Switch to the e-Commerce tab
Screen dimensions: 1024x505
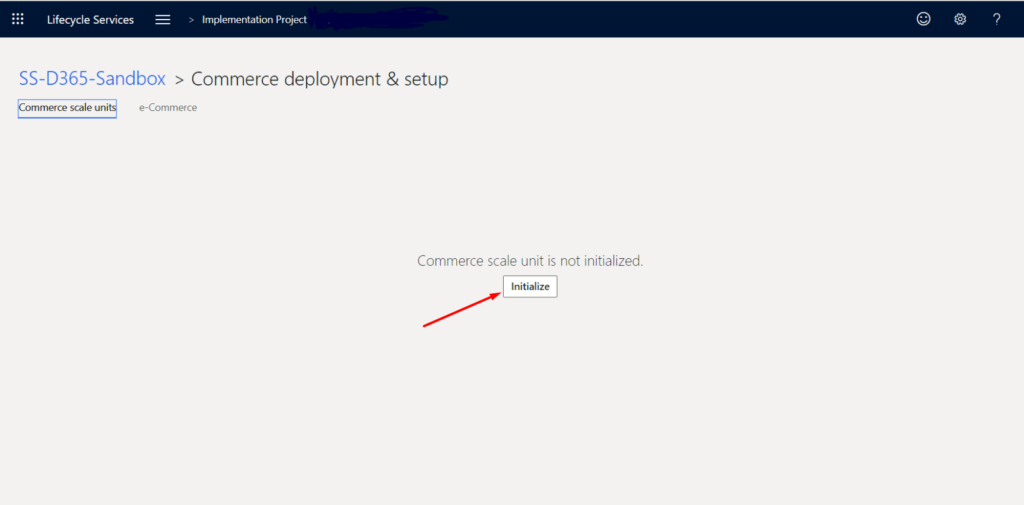coord(168,108)
